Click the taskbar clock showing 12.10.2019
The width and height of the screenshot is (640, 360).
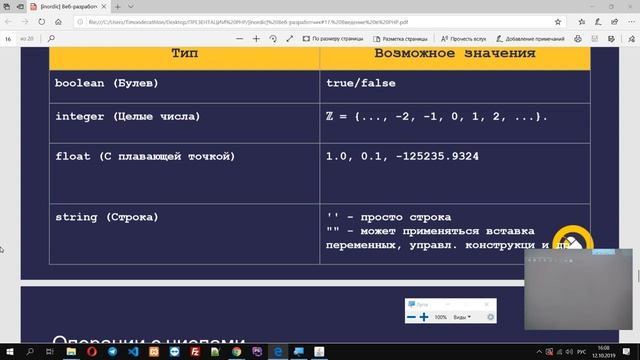click(x=604, y=352)
